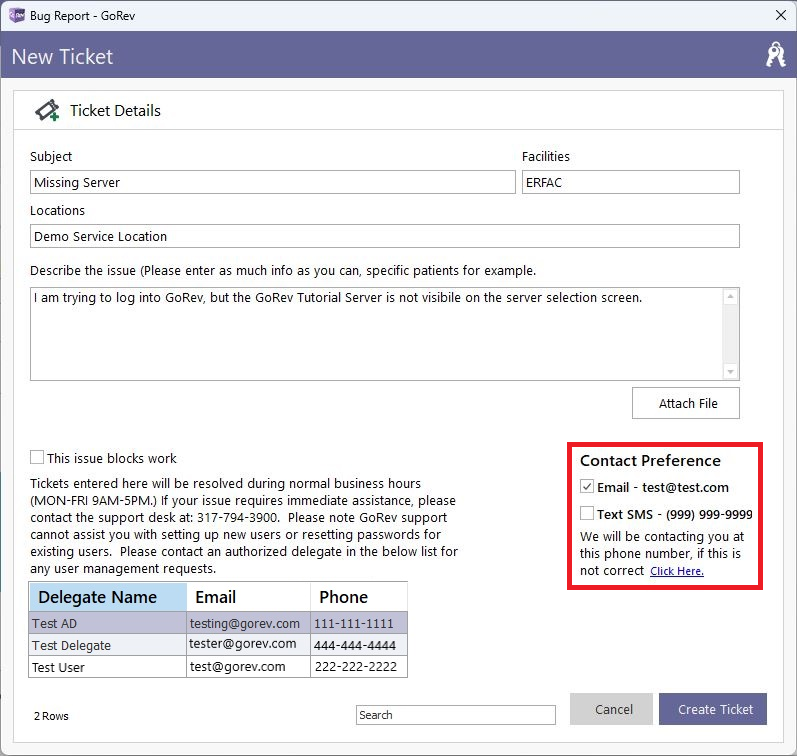The height and width of the screenshot is (756, 797).
Task: Click the 2 Rows count label
Action: tap(51, 716)
